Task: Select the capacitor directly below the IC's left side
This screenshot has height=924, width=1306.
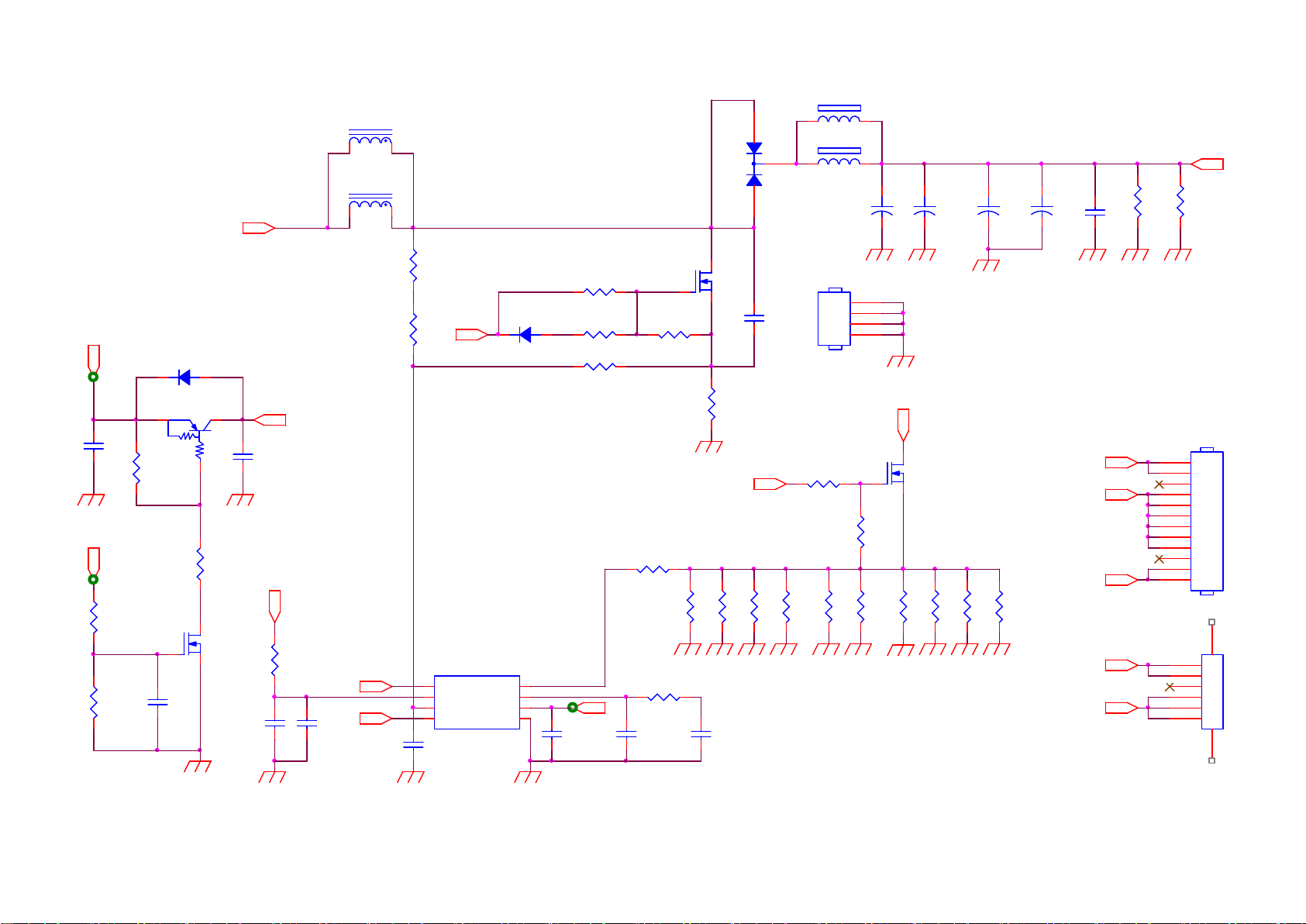Action: 414,745
